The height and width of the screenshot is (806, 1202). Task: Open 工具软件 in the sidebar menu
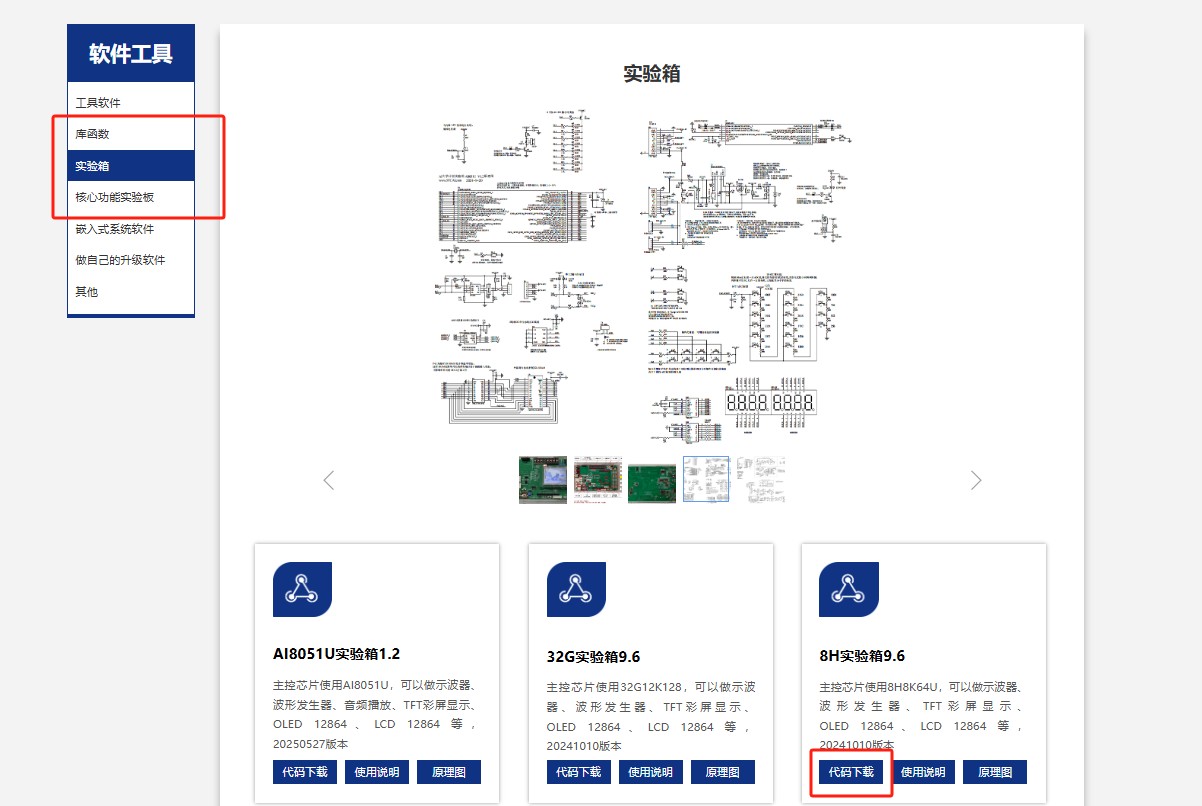[x=131, y=103]
